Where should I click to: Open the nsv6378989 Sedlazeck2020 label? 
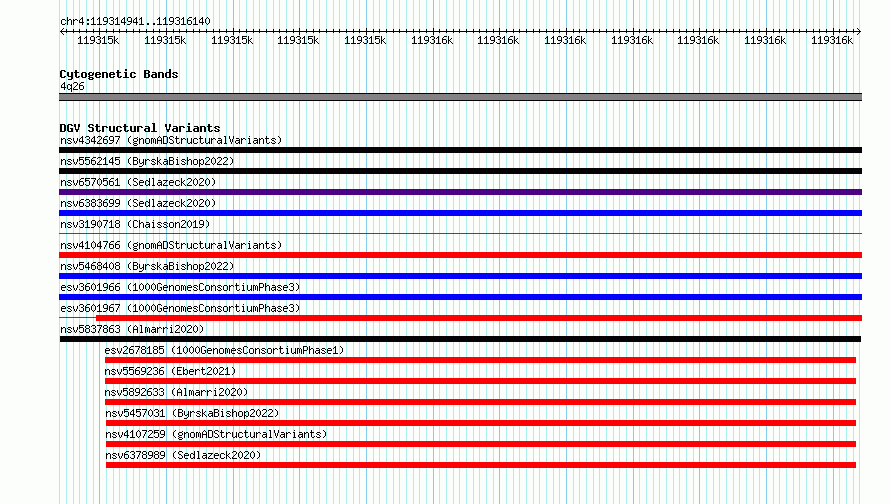[x=183, y=455]
